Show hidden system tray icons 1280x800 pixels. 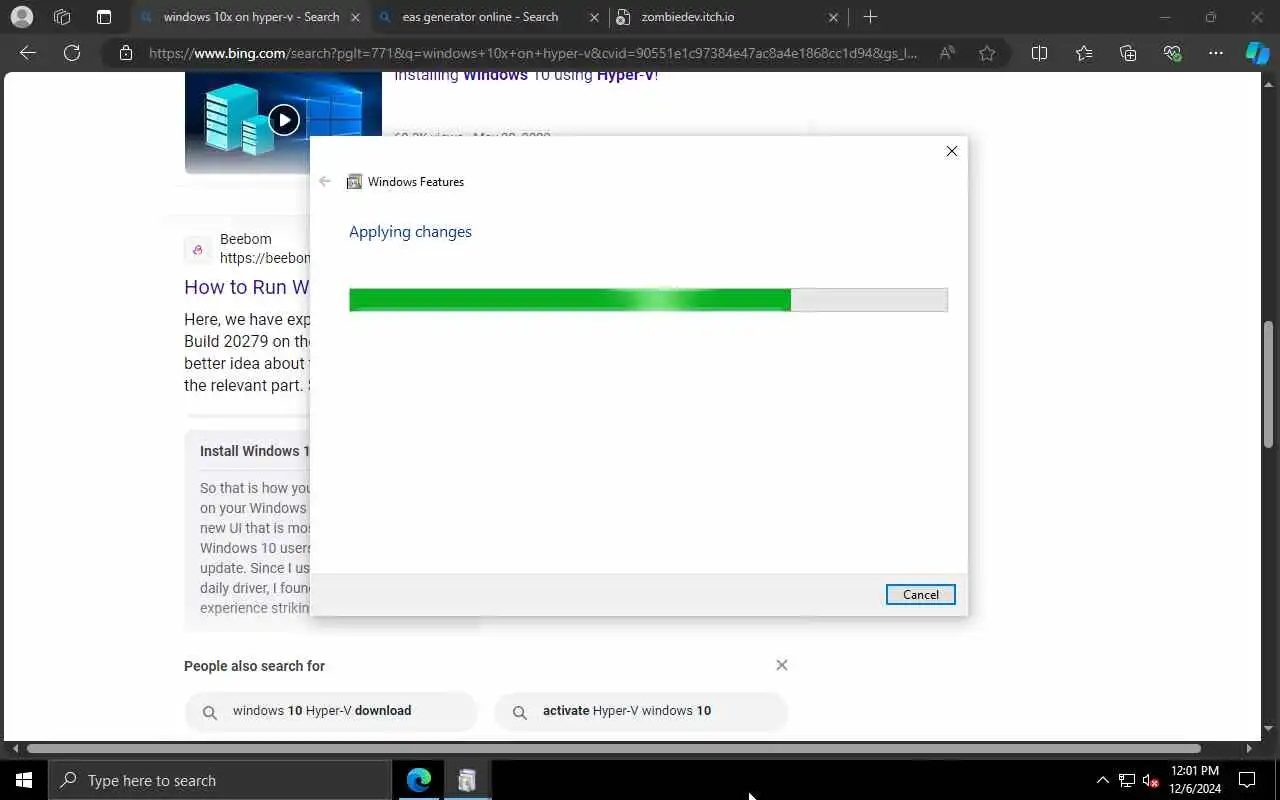click(x=1103, y=780)
